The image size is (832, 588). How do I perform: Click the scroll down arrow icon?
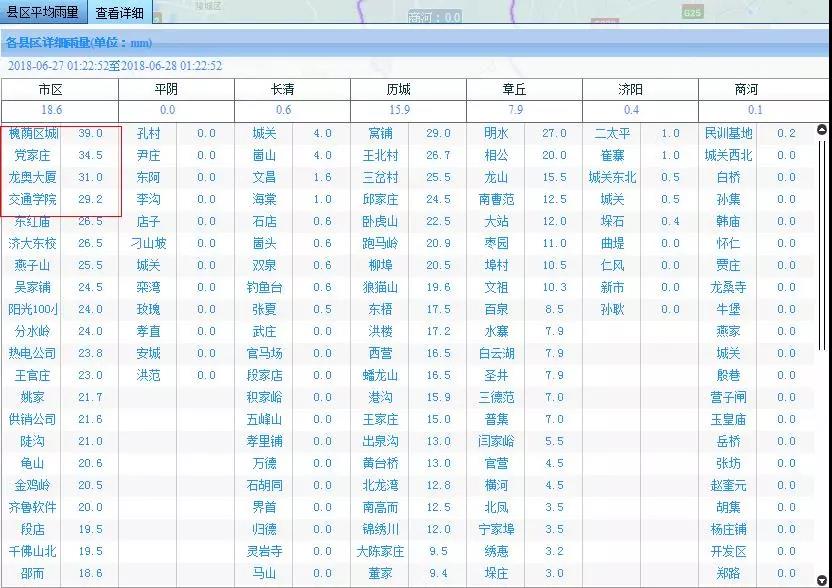[822, 580]
